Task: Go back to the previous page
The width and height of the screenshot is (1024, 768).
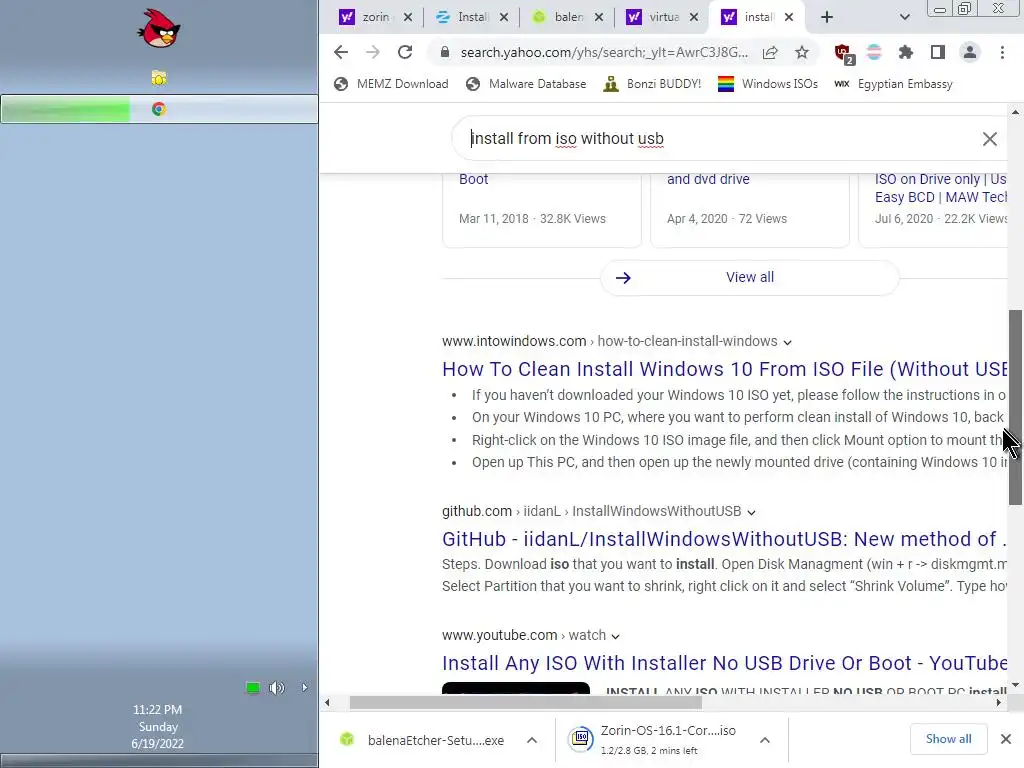Action: point(341,52)
